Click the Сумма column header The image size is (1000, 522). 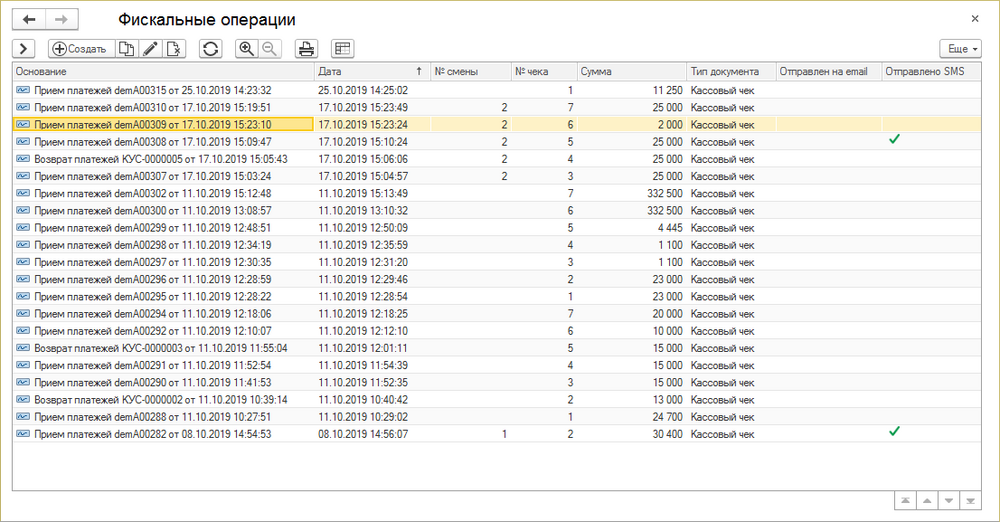[630, 72]
